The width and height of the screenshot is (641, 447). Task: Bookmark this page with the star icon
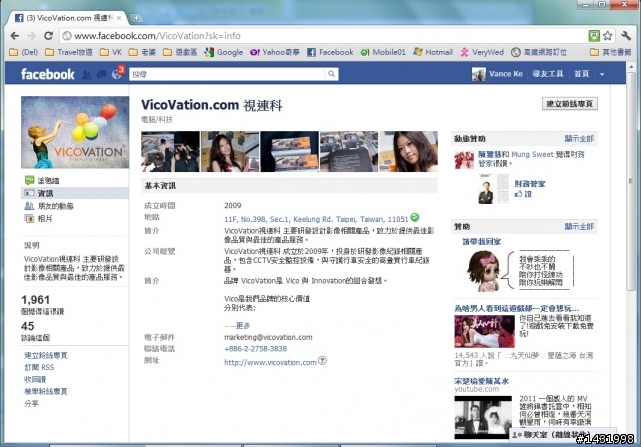(x=607, y=36)
